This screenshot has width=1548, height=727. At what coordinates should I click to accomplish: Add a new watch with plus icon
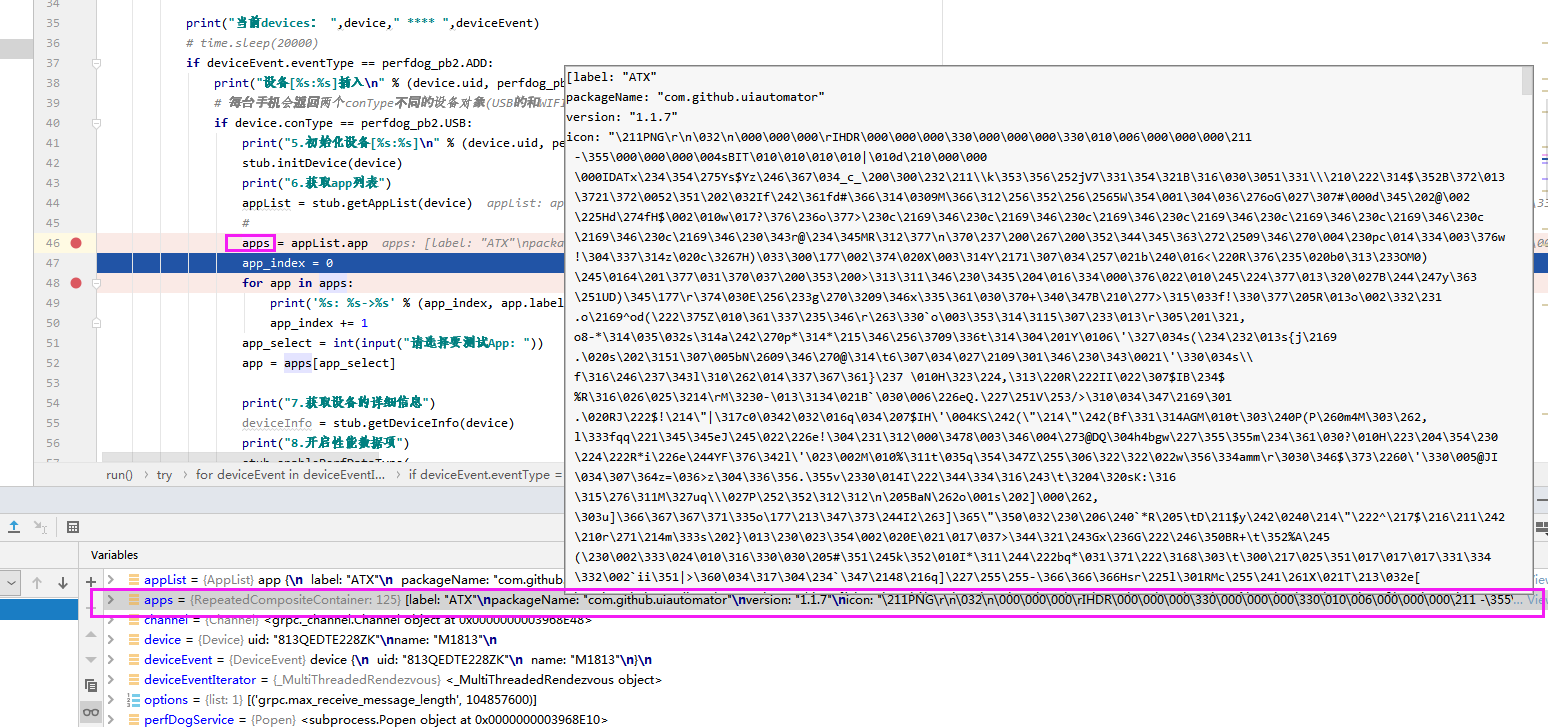coord(91,581)
